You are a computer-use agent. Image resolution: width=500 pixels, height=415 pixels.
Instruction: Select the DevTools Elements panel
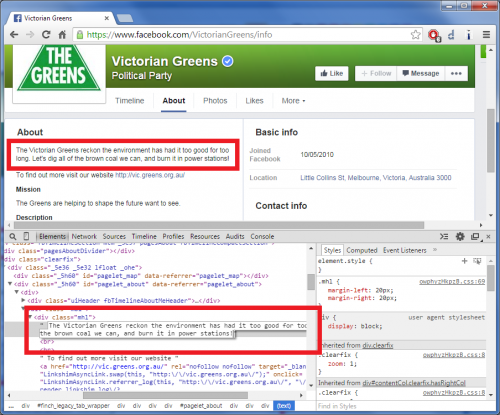(52, 236)
